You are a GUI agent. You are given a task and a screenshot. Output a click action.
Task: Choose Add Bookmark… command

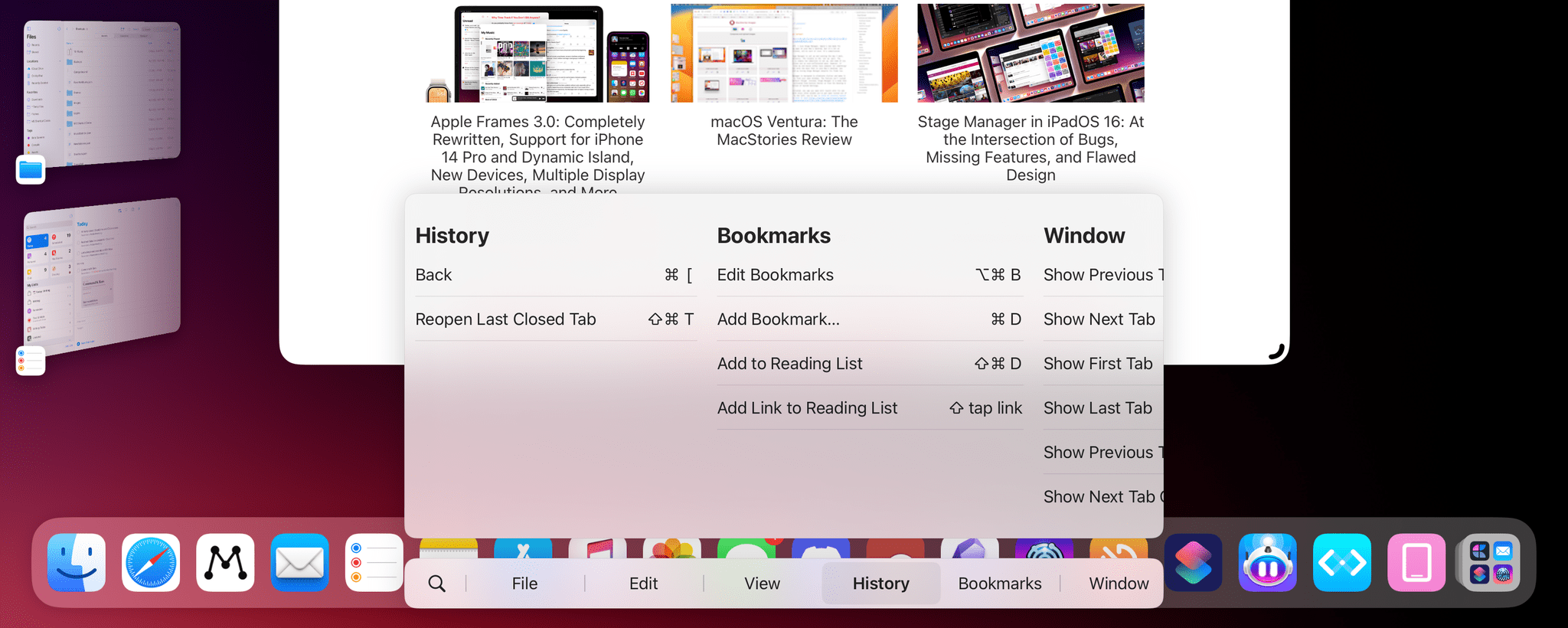pos(870,319)
